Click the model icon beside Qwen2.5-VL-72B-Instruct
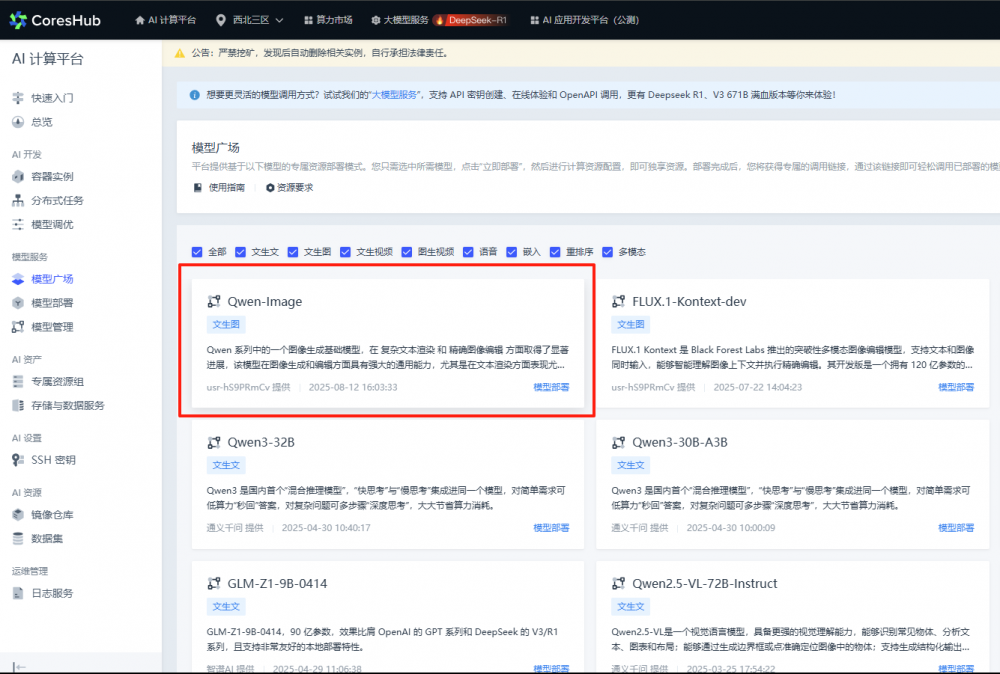 [x=618, y=583]
